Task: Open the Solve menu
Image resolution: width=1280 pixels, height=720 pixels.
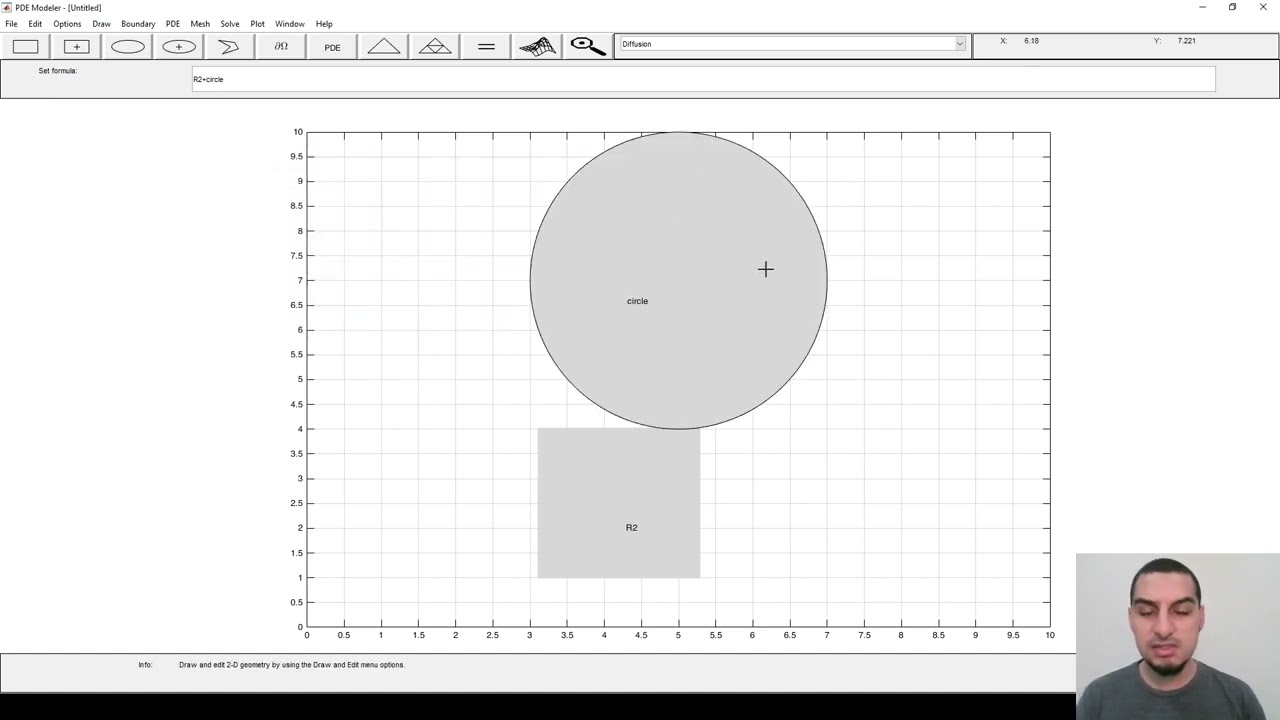Action: [230, 24]
